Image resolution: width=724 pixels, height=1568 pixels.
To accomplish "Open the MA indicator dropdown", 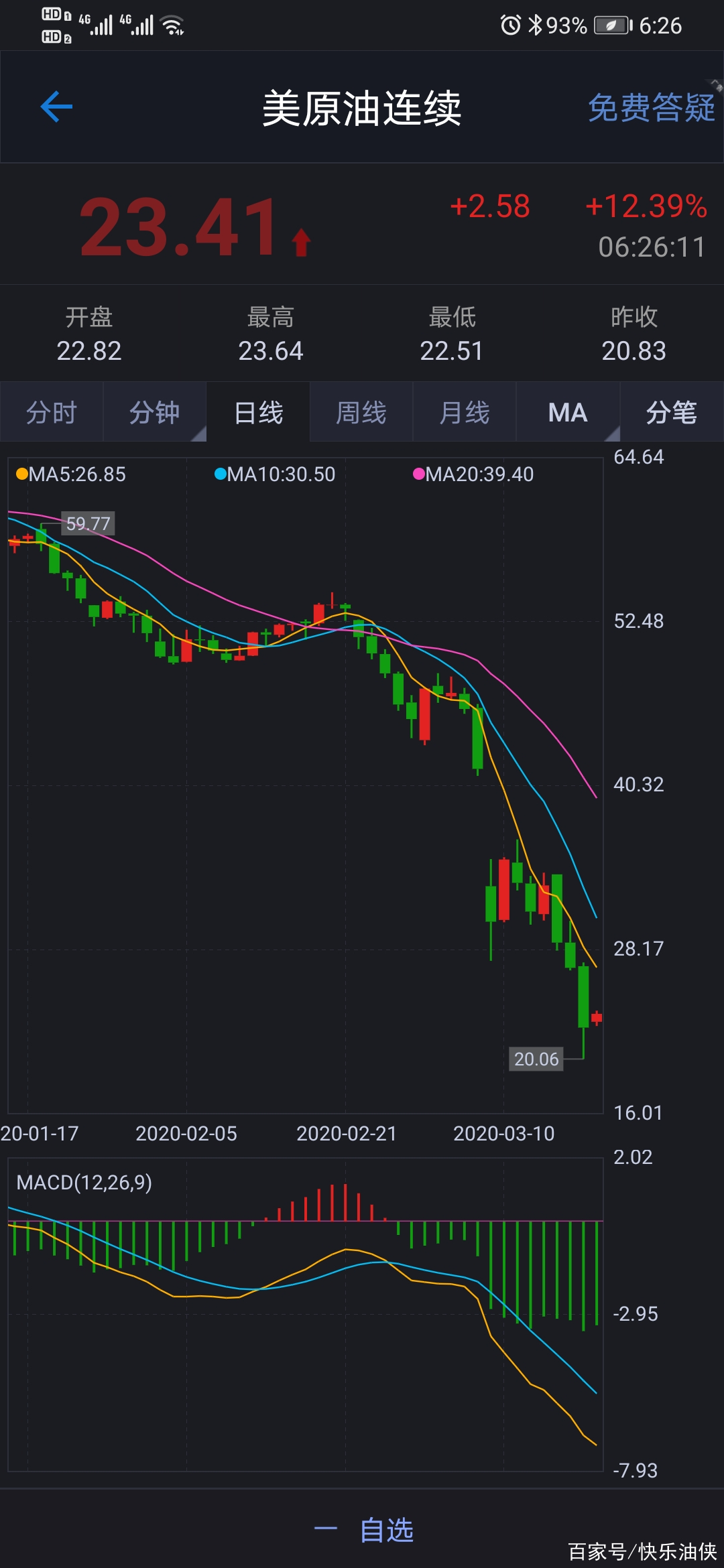I will point(568,412).
